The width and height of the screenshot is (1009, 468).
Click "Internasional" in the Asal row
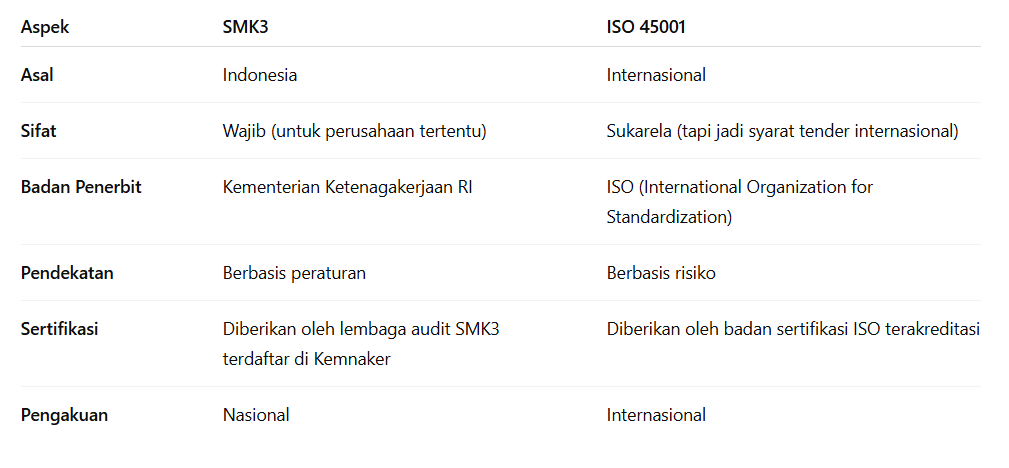656,75
